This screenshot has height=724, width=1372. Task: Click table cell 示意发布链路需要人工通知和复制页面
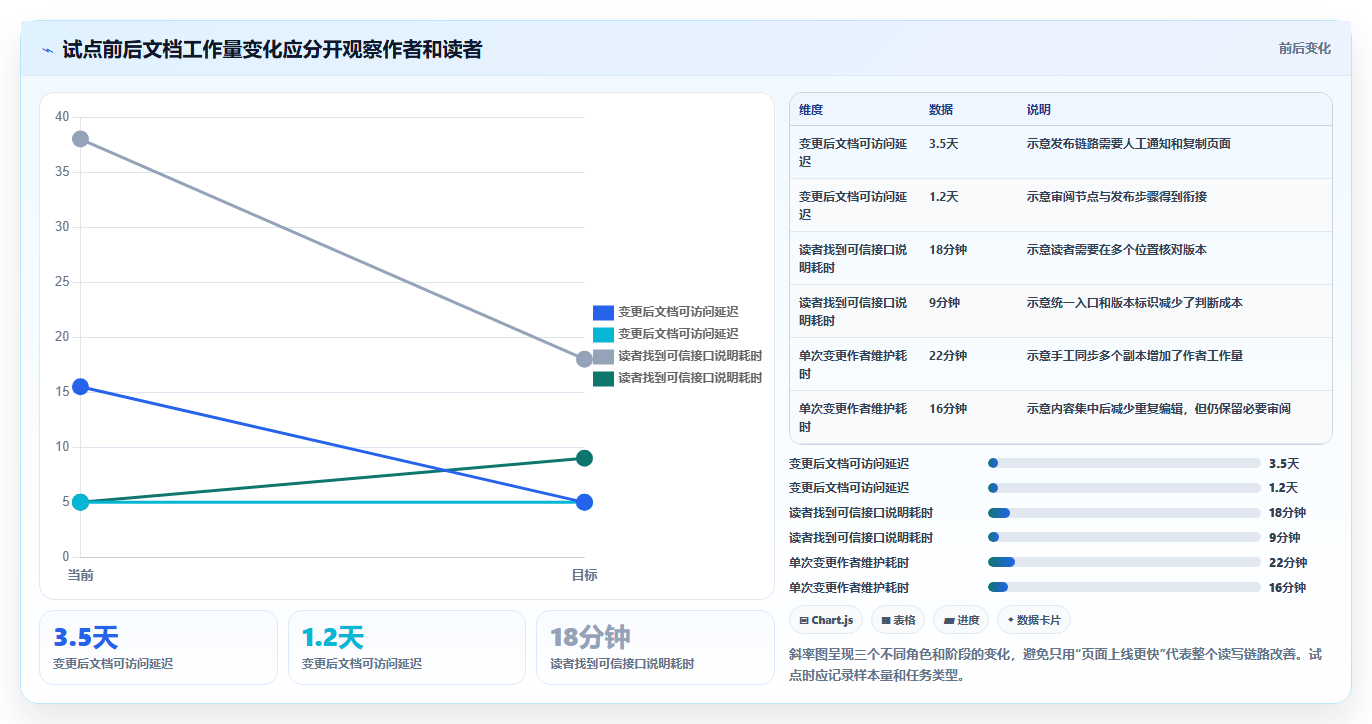[1129, 144]
